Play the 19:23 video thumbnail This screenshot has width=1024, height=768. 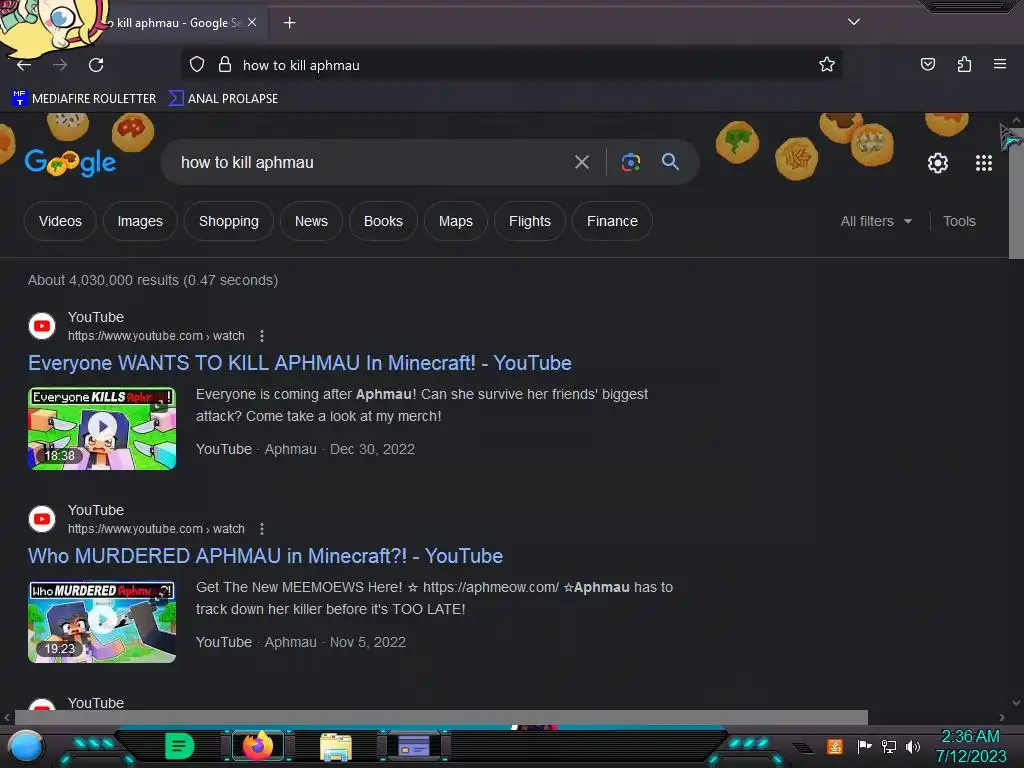[x=102, y=622]
